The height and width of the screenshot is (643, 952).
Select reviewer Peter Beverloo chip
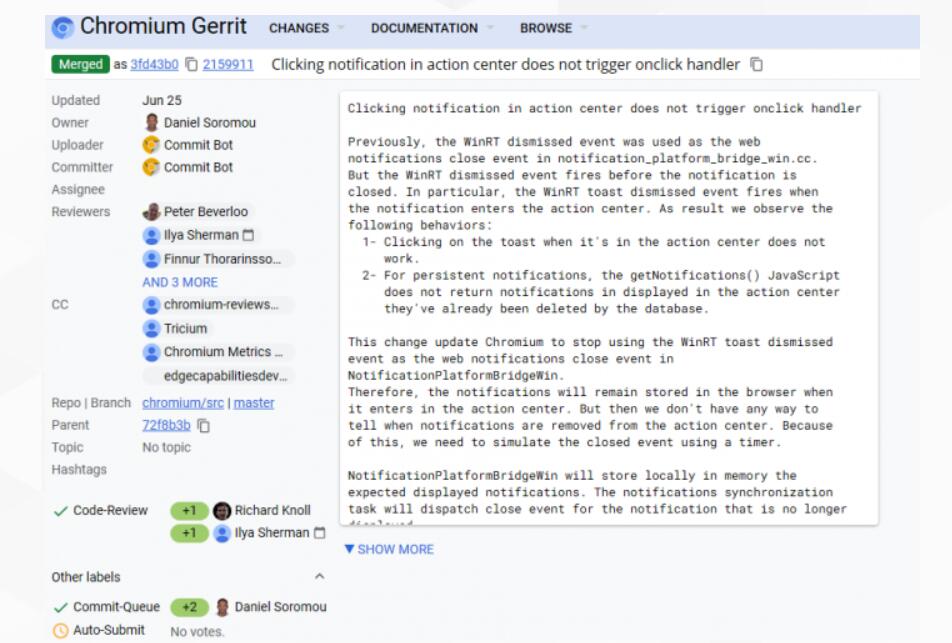click(x=197, y=212)
